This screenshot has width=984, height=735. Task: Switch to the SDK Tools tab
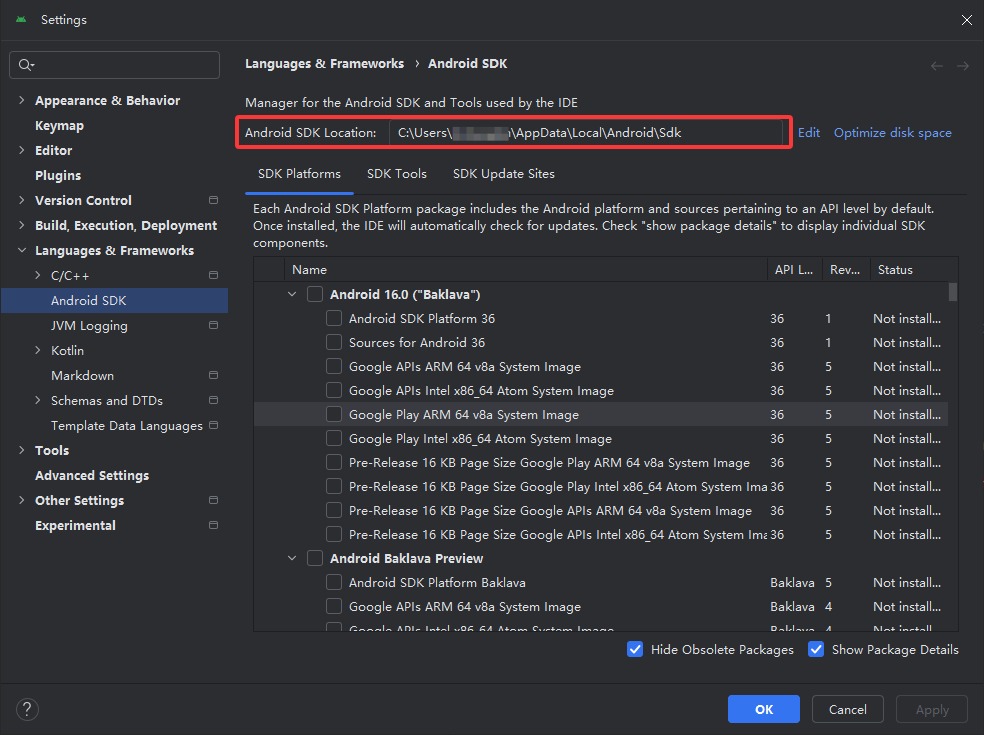[397, 174]
